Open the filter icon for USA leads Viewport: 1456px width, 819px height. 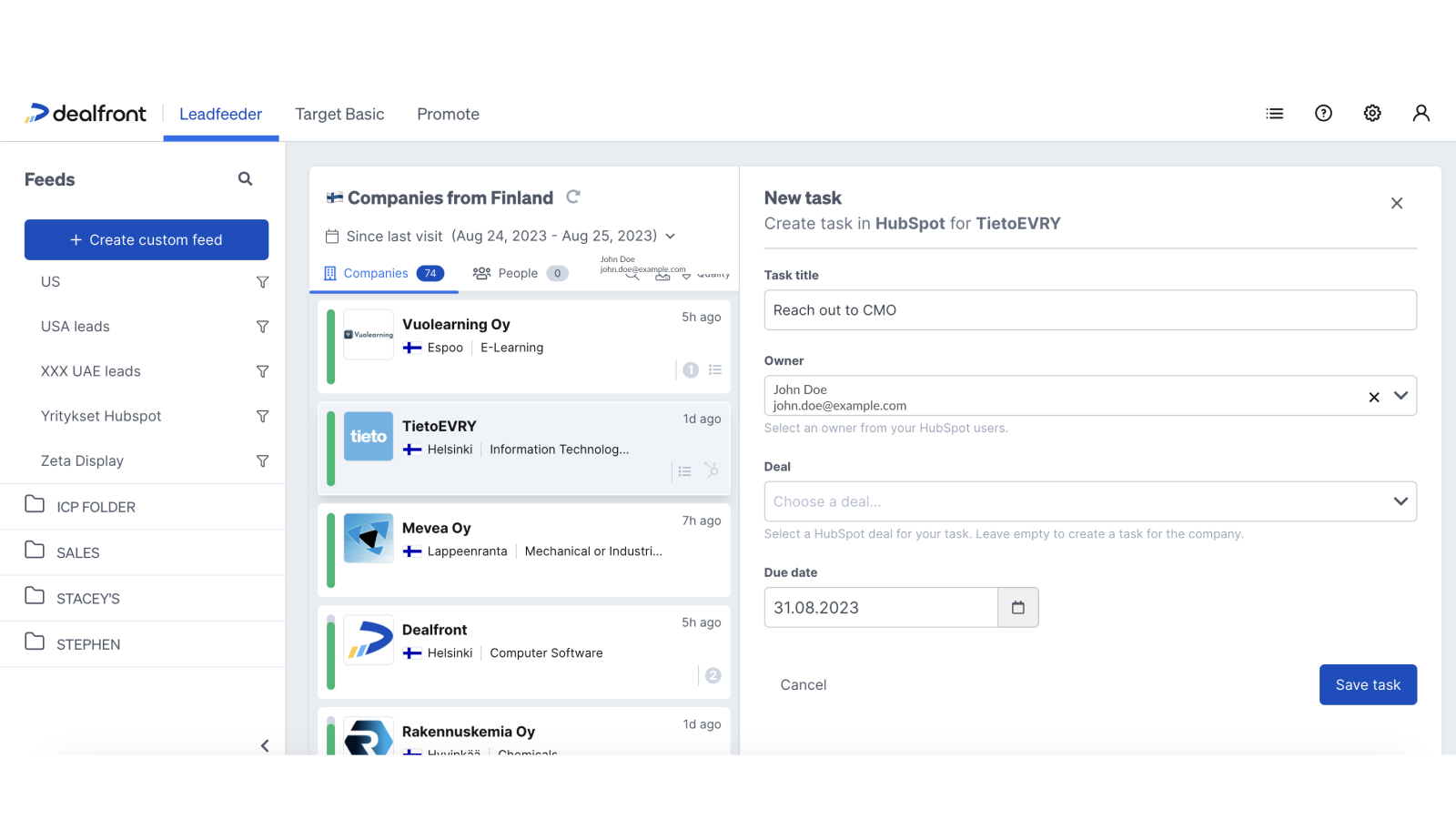click(262, 326)
